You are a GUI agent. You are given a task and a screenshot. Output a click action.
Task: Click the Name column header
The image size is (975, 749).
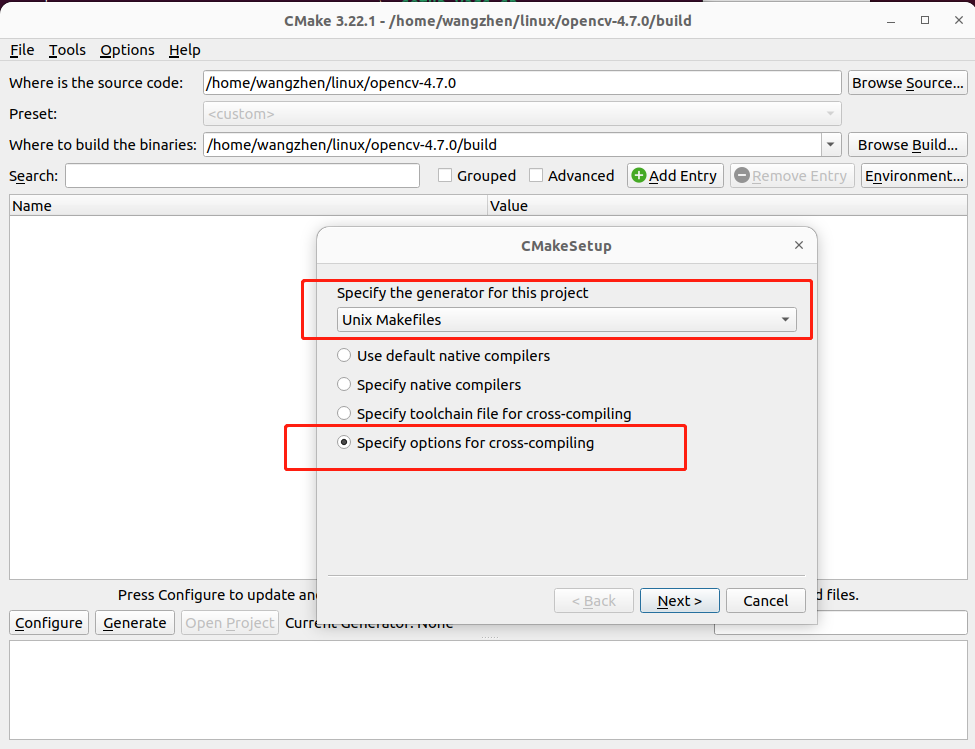coord(248,206)
